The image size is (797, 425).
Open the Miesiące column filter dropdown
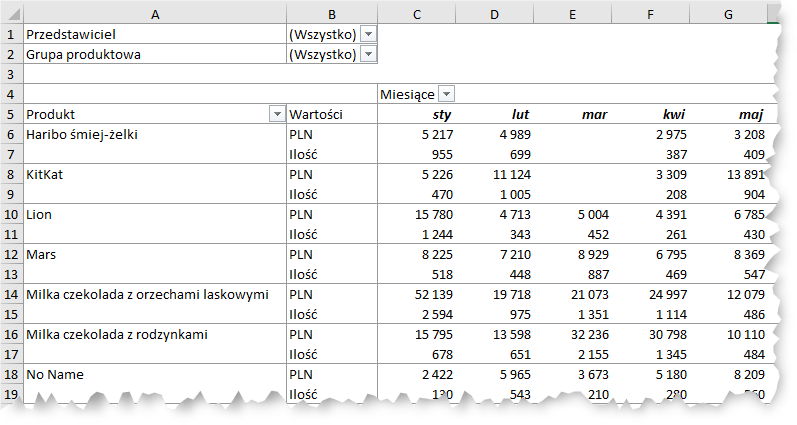[446, 94]
